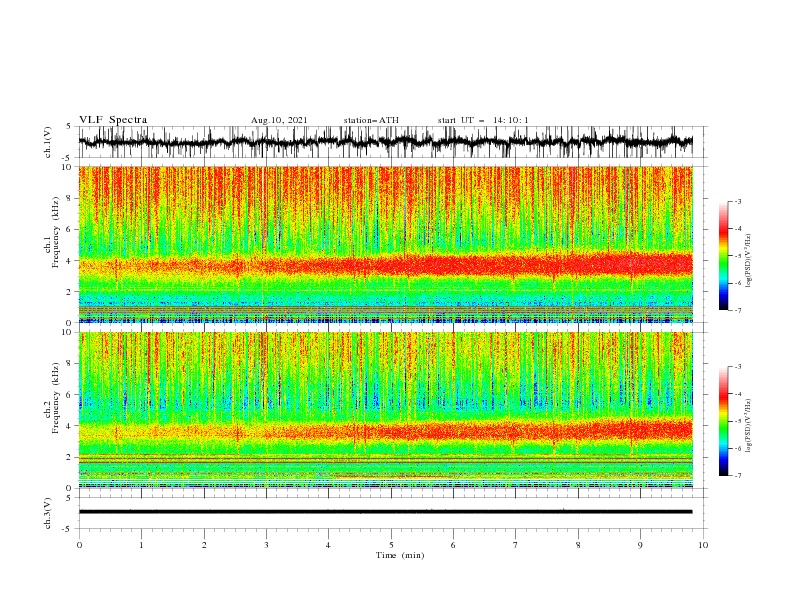Click the "-7" label on ch.2 color bar

(737, 476)
